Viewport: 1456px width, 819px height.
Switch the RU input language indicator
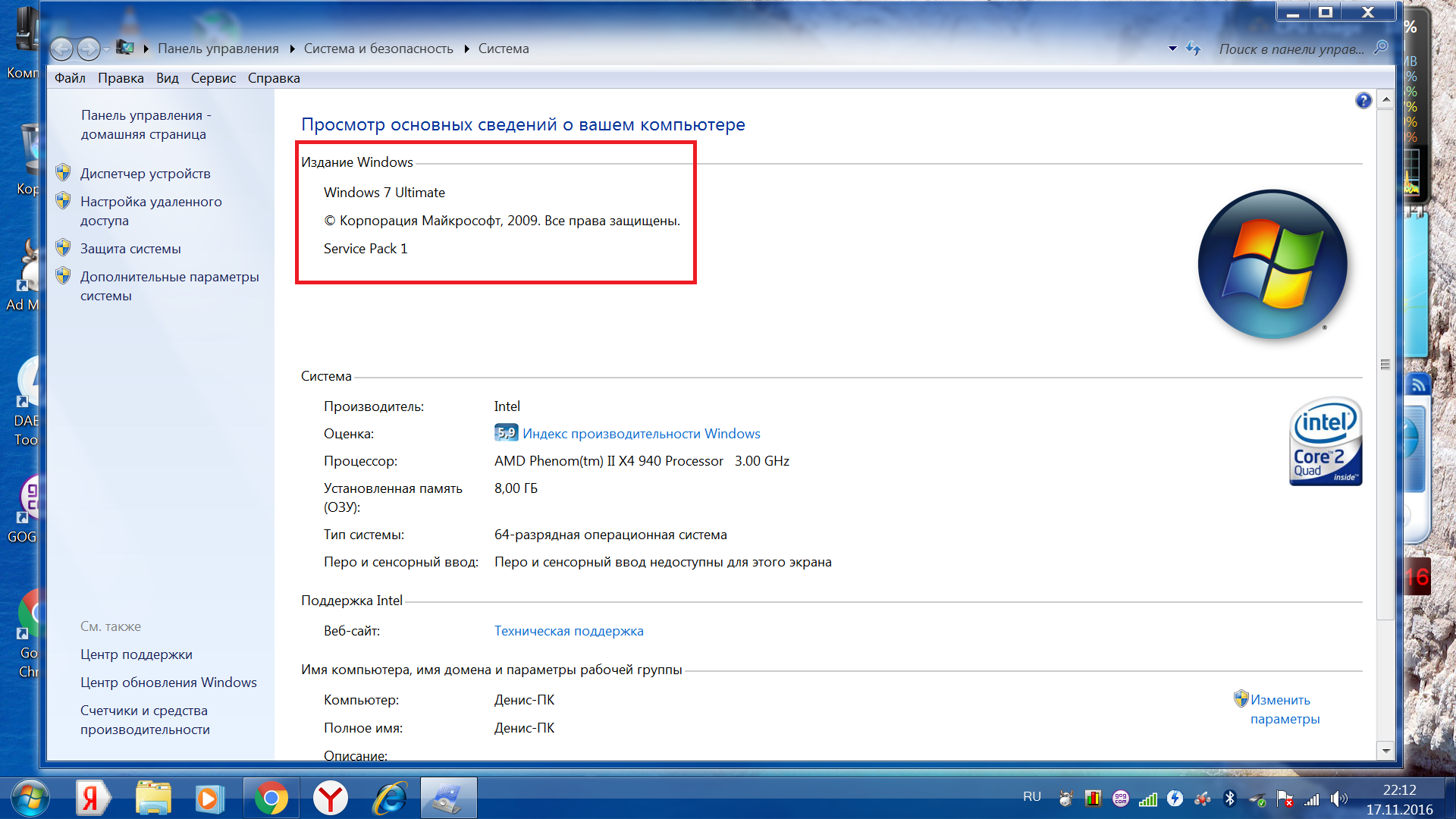1032,796
